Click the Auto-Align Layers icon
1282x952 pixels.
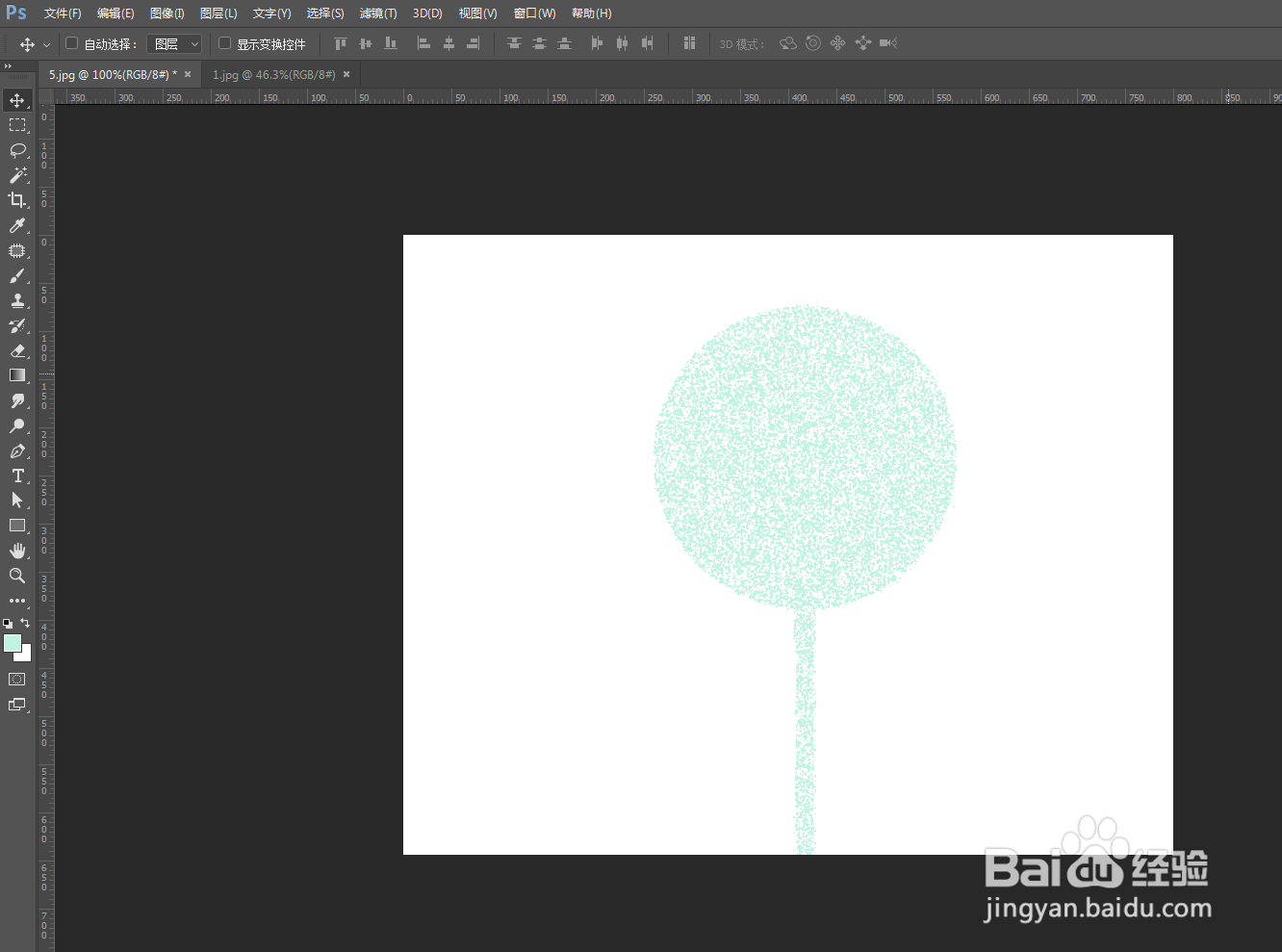coord(689,43)
